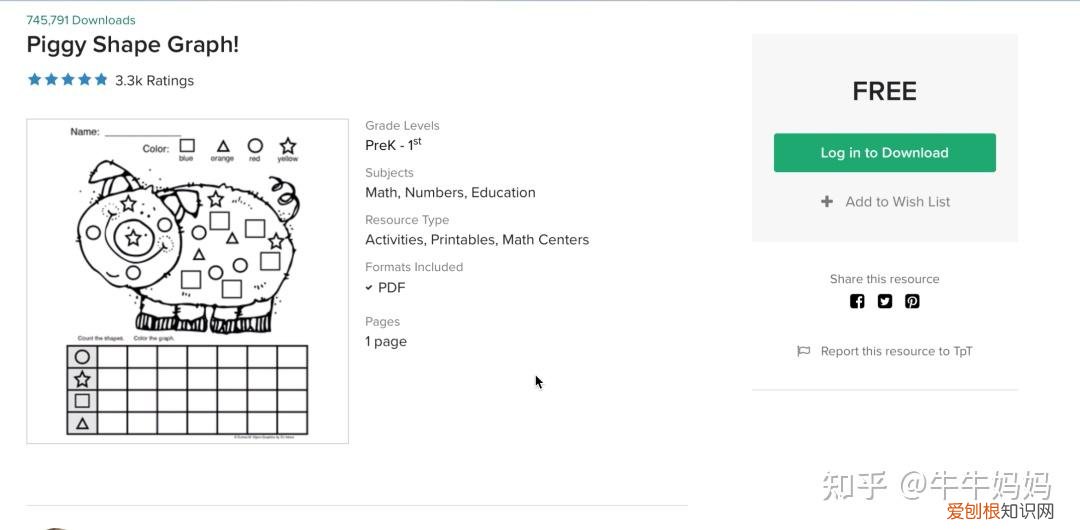
Task: Open the Printables resource type link
Action: (463, 239)
